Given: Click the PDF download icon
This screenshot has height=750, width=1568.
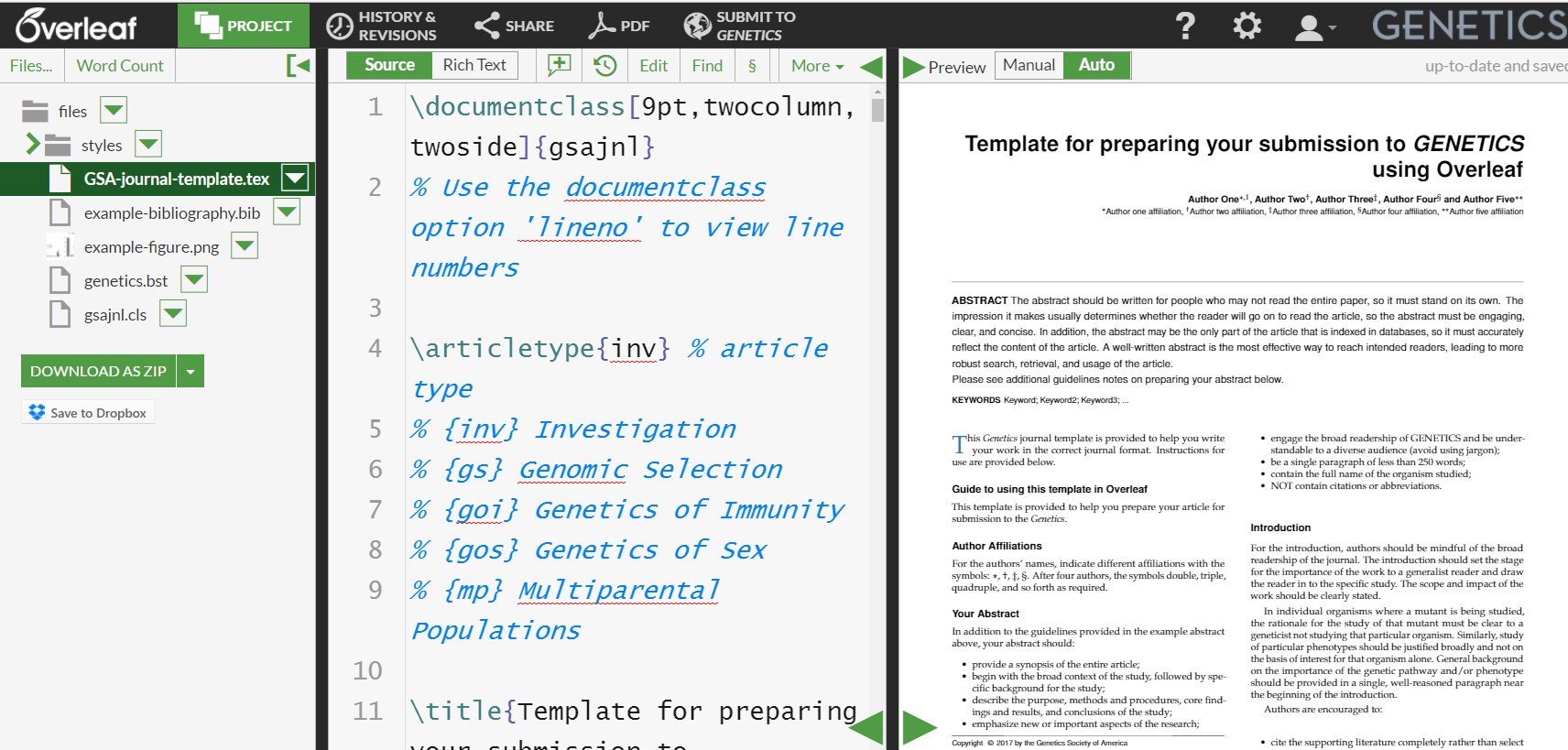Looking at the screenshot, I should tap(619, 26).
